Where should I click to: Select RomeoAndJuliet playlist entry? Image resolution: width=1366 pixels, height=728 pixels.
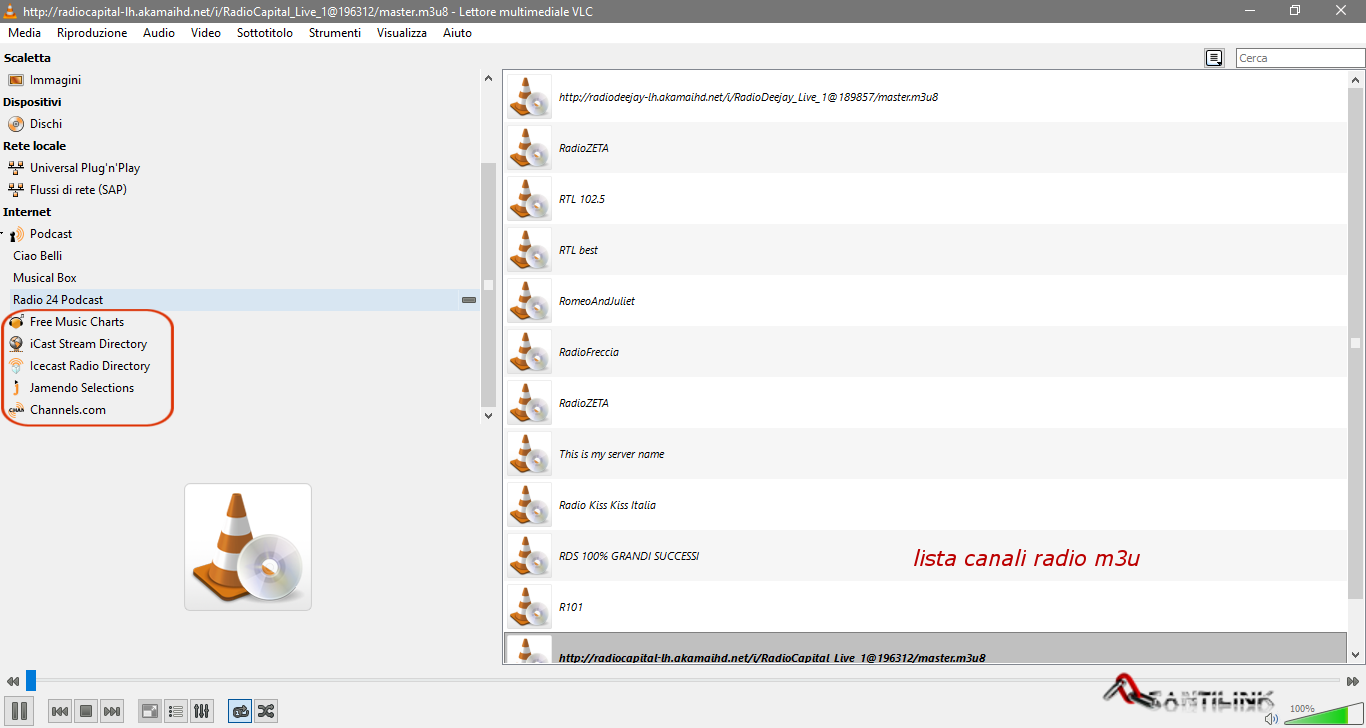pos(926,301)
